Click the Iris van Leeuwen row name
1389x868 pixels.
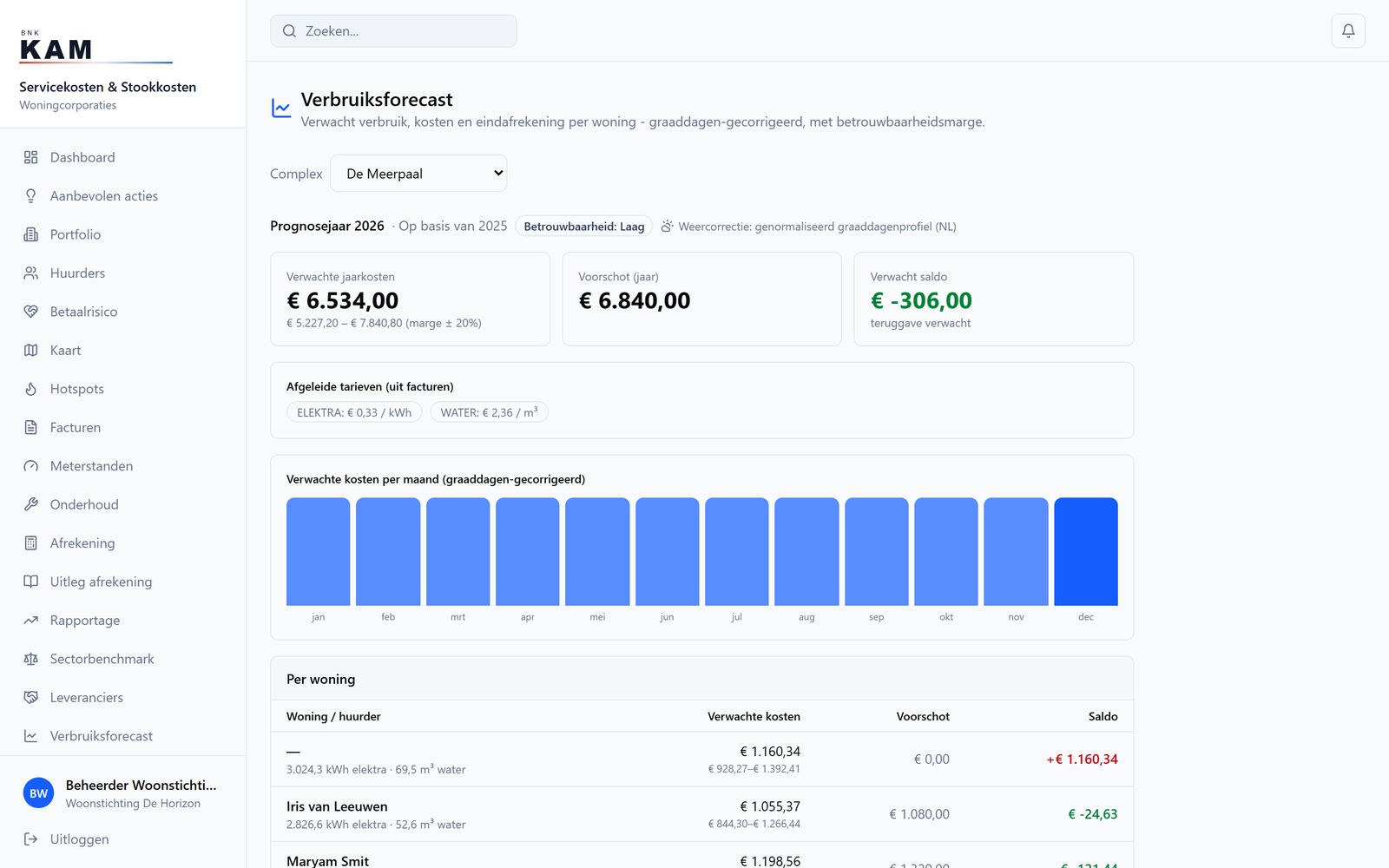tap(337, 806)
